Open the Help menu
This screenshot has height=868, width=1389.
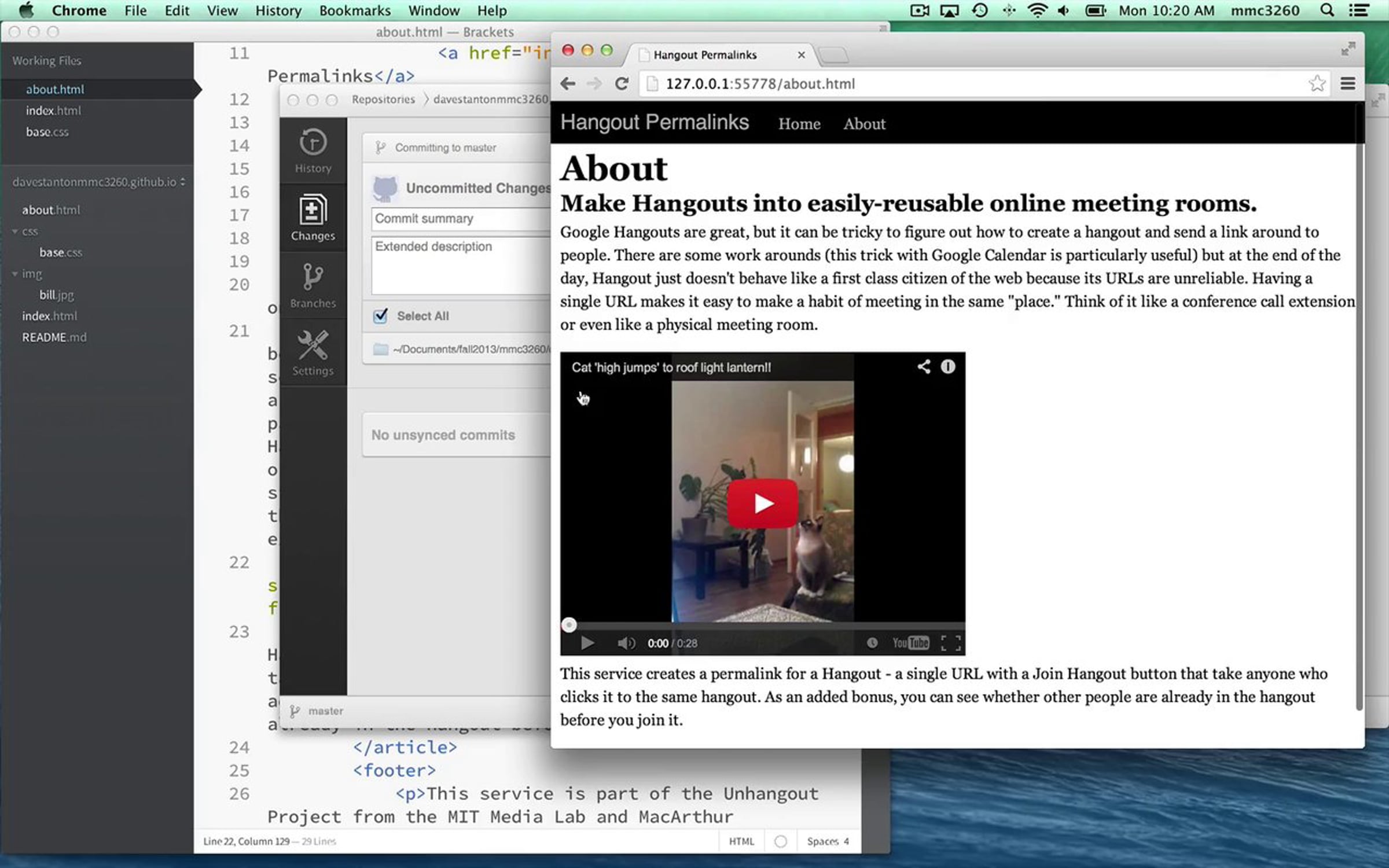tap(491, 10)
